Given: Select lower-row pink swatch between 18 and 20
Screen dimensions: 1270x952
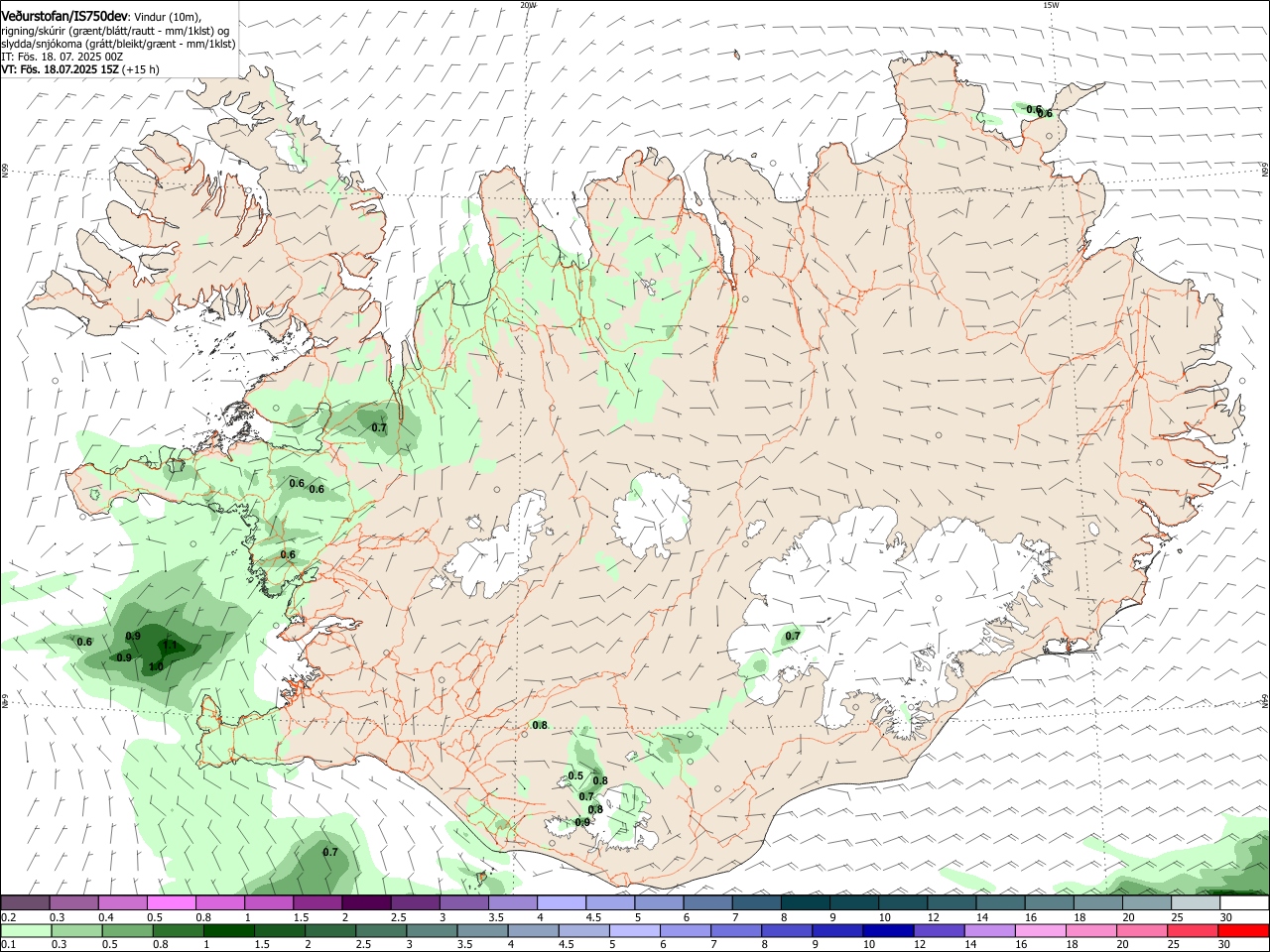Looking at the screenshot, I should tap(1091, 930).
